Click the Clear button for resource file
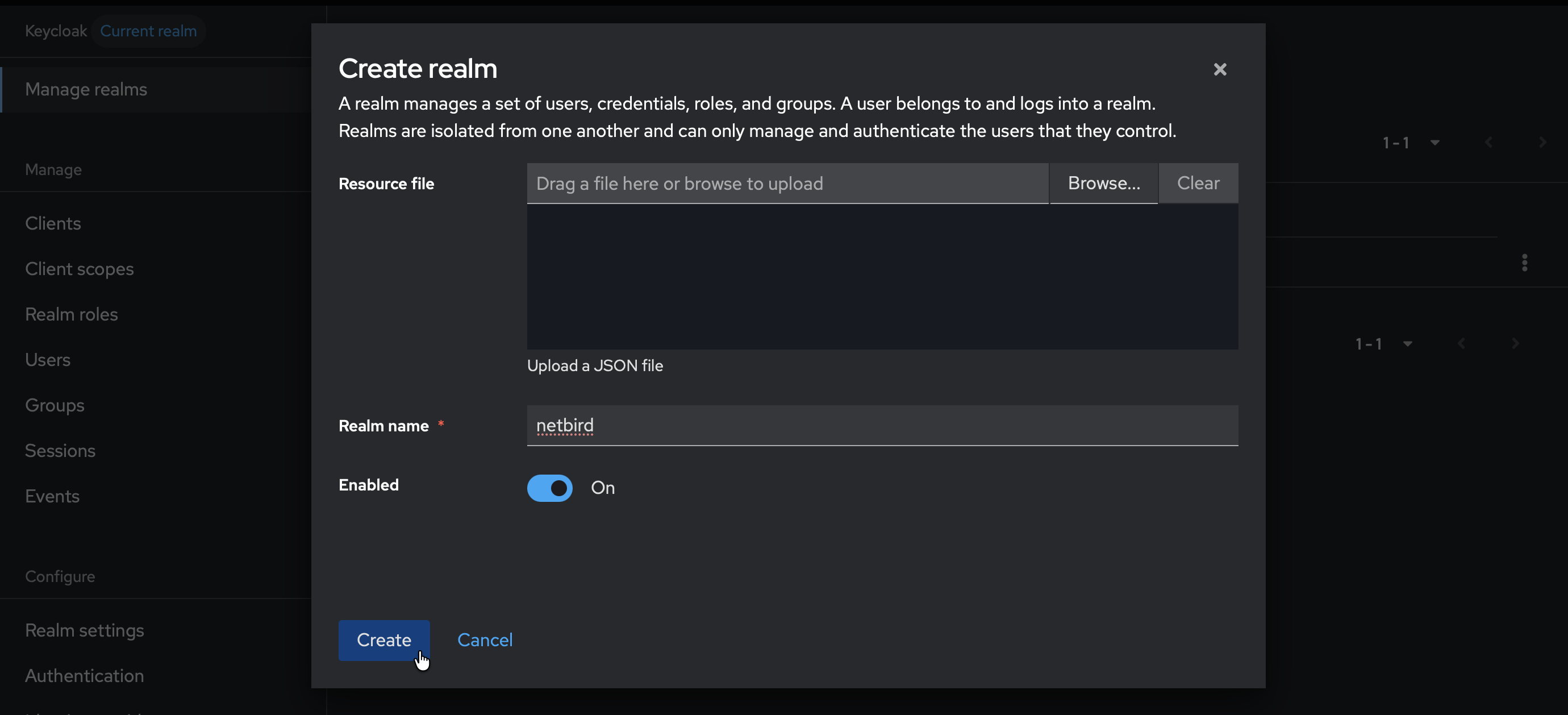Image resolution: width=1568 pixels, height=715 pixels. pos(1198,184)
